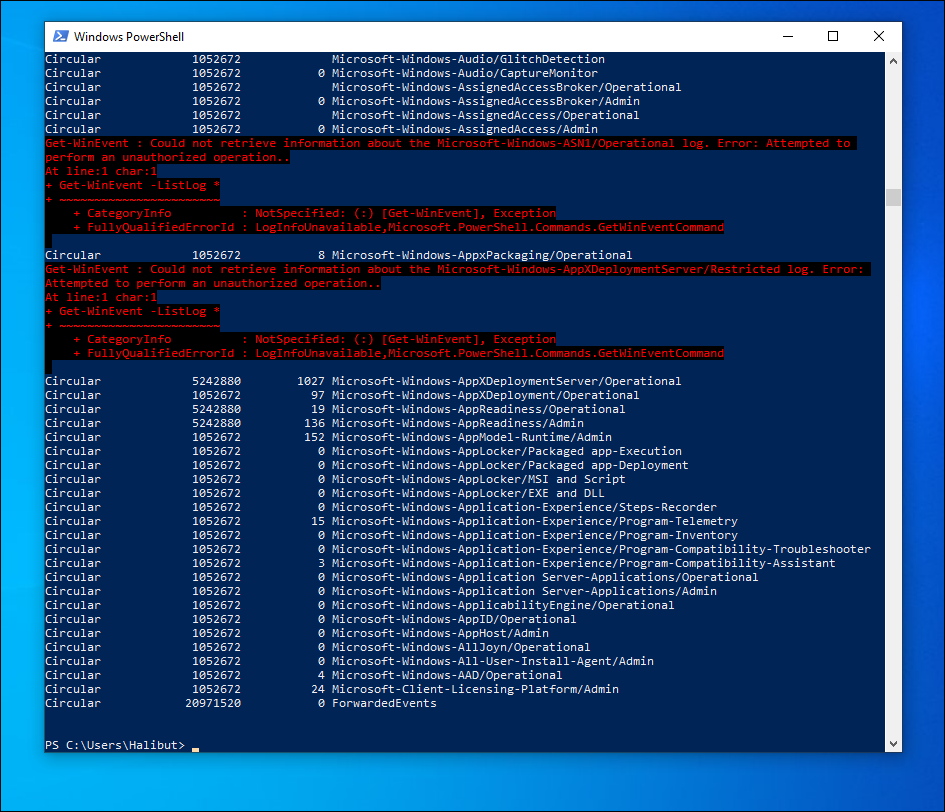Click the record count 136

(314, 423)
